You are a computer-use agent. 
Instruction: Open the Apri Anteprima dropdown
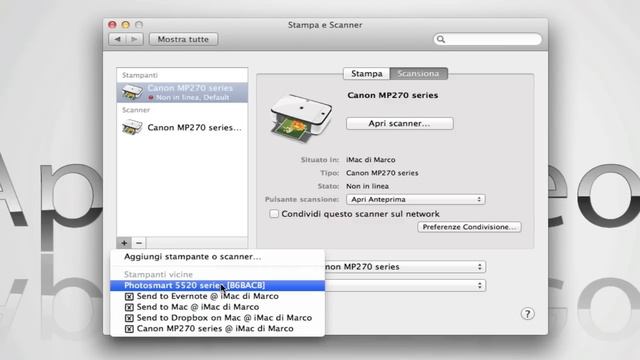416,199
